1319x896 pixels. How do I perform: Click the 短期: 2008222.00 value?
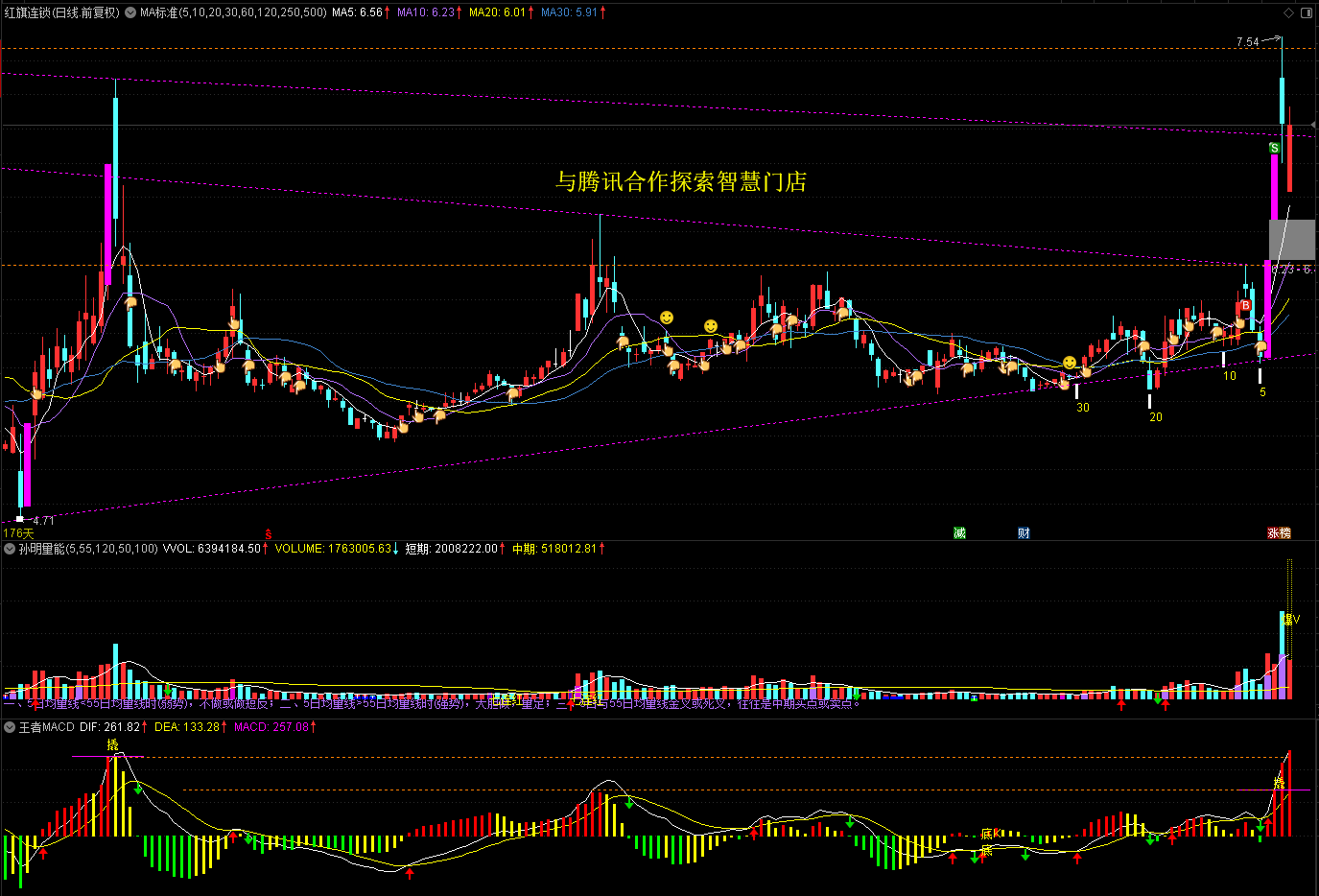451,549
